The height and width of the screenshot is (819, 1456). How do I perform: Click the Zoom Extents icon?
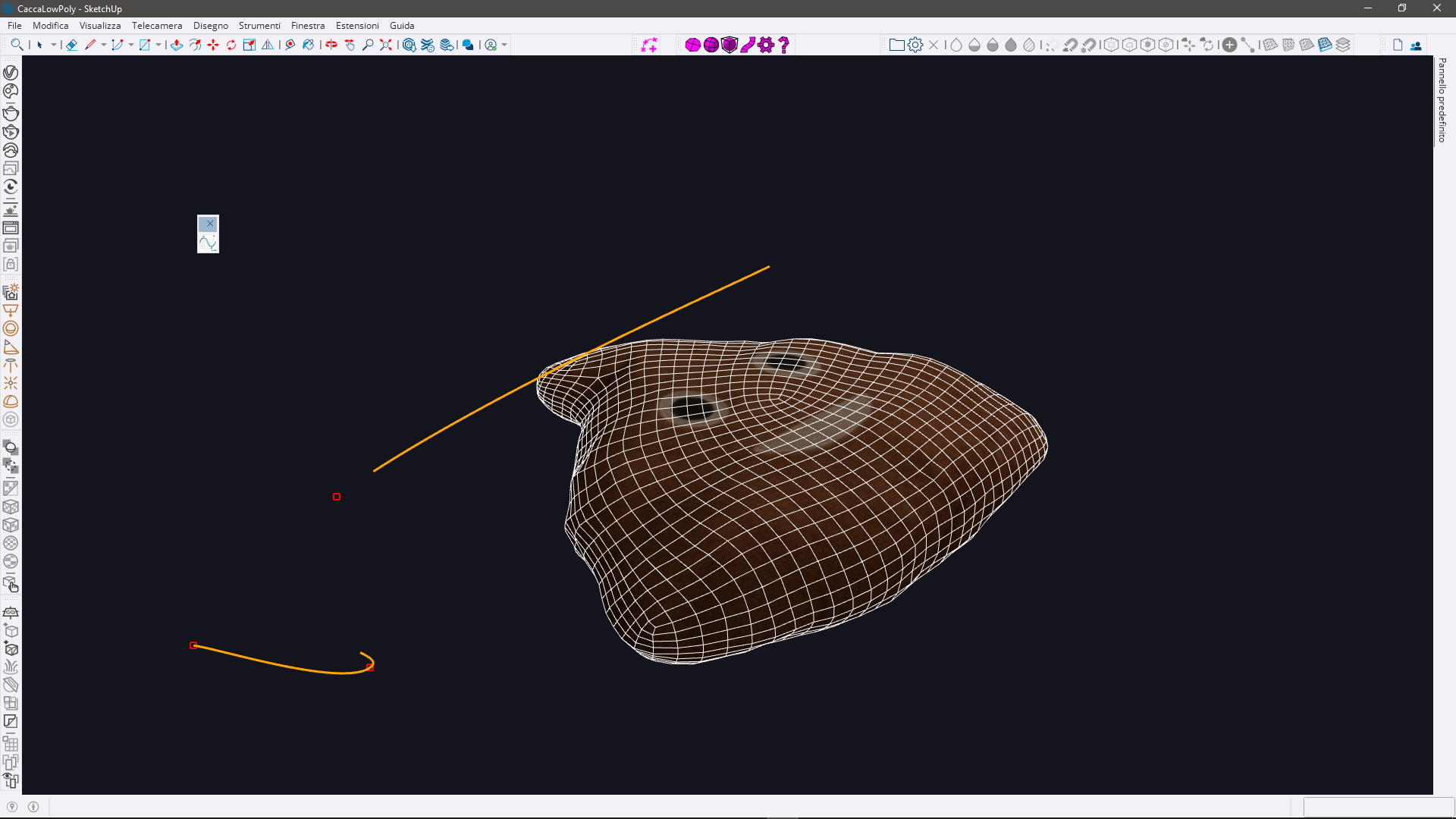pyautogui.click(x=386, y=45)
